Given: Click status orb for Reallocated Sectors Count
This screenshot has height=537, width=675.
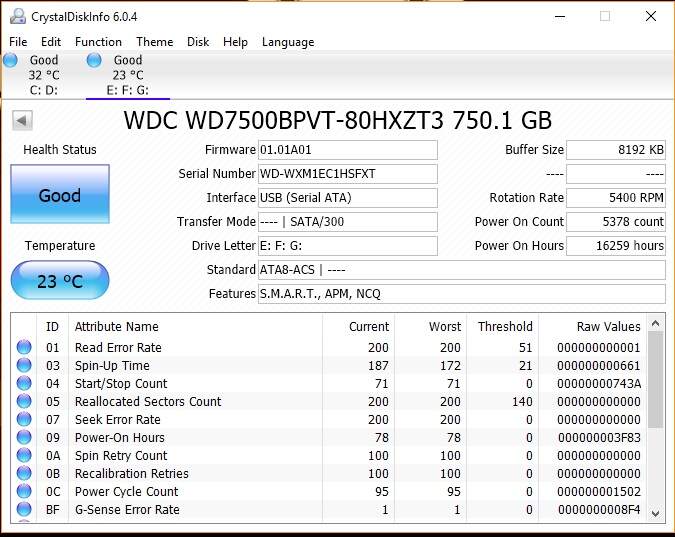Looking at the screenshot, I should coord(23,402).
